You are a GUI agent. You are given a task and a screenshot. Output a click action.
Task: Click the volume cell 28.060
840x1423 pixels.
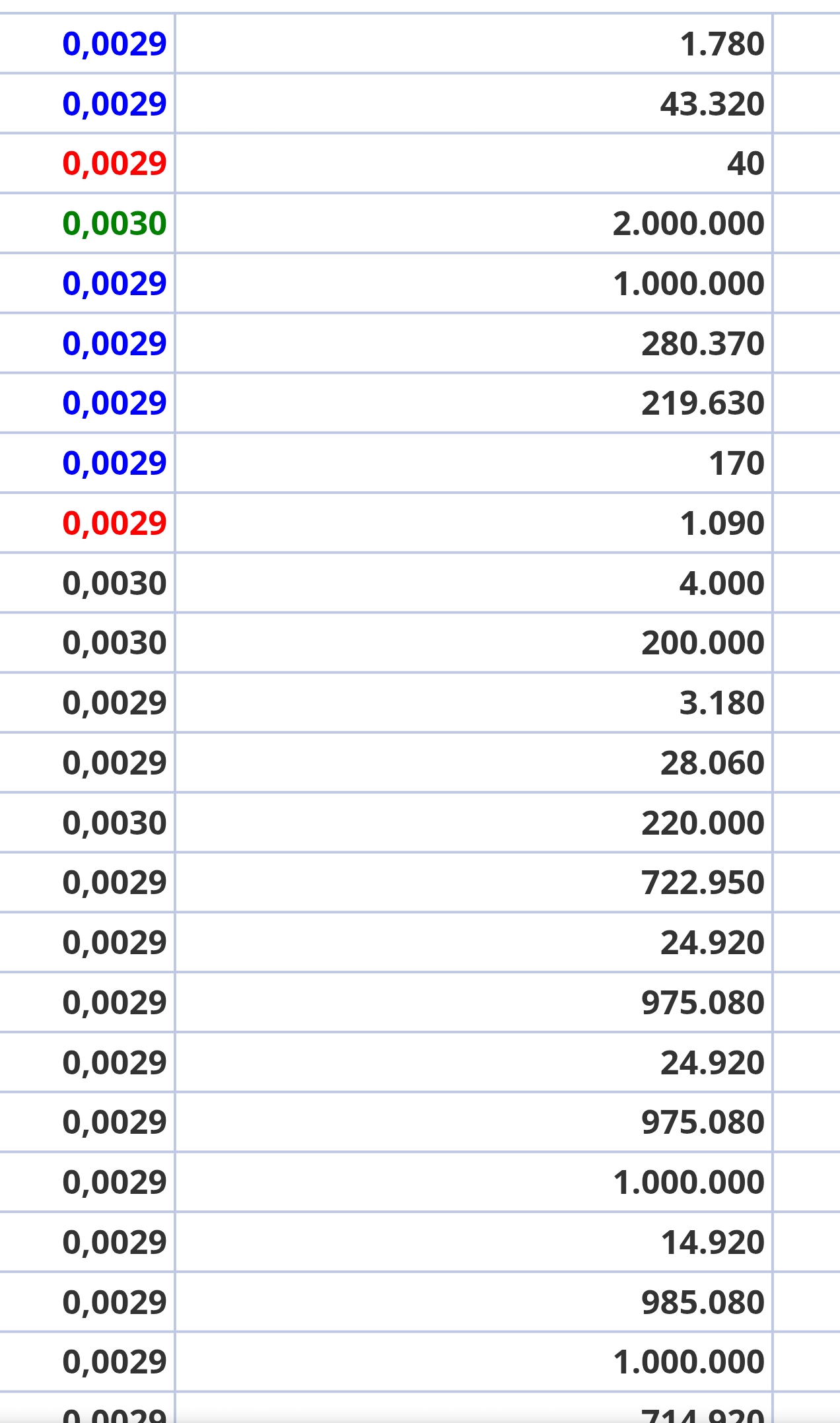713,763
